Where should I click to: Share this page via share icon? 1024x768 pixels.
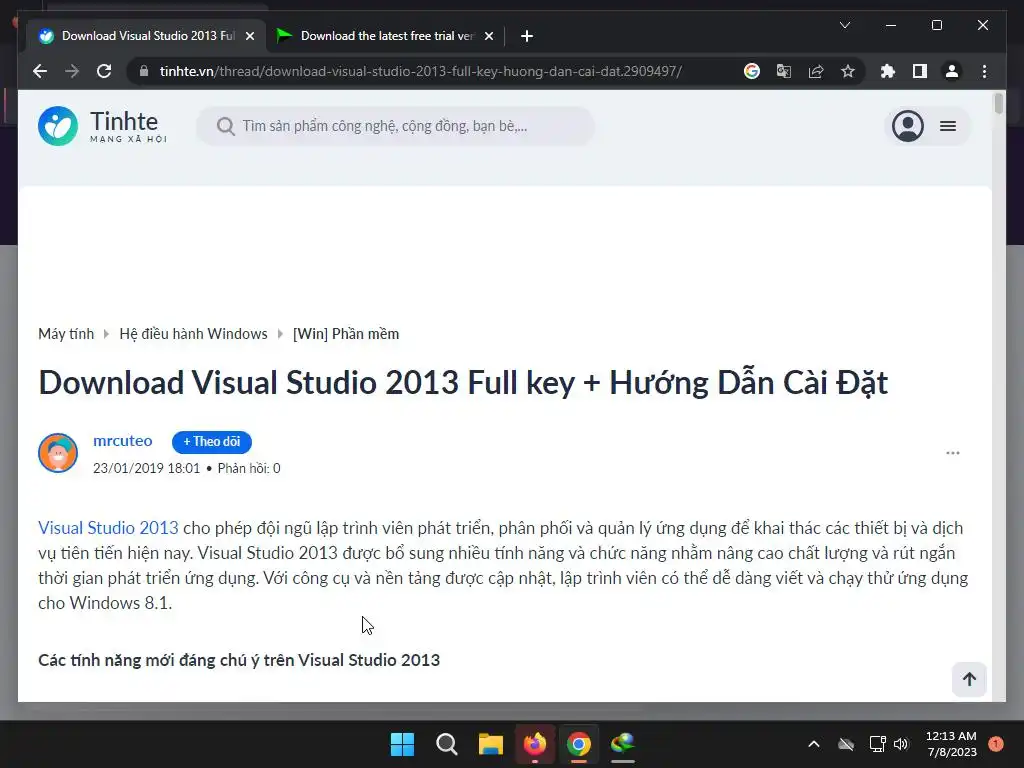tap(816, 71)
